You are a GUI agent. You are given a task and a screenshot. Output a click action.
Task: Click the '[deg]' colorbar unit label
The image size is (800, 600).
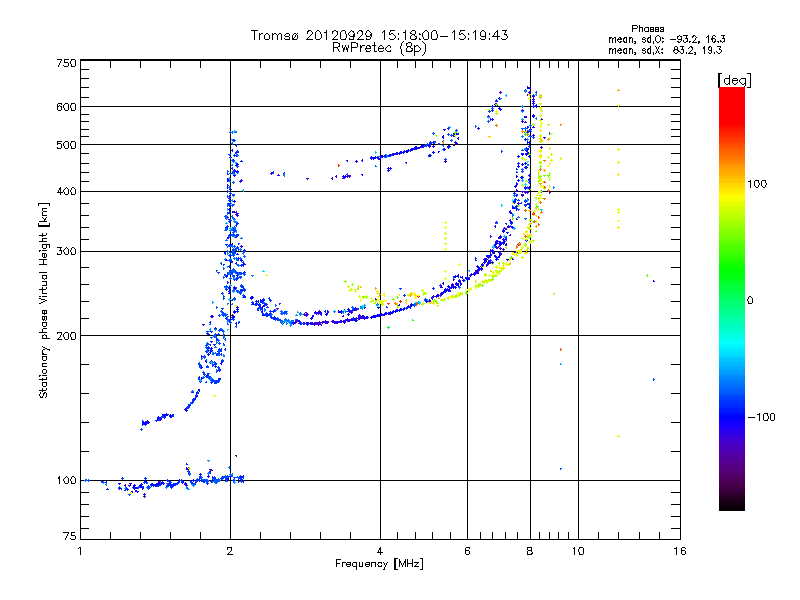coord(734,80)
